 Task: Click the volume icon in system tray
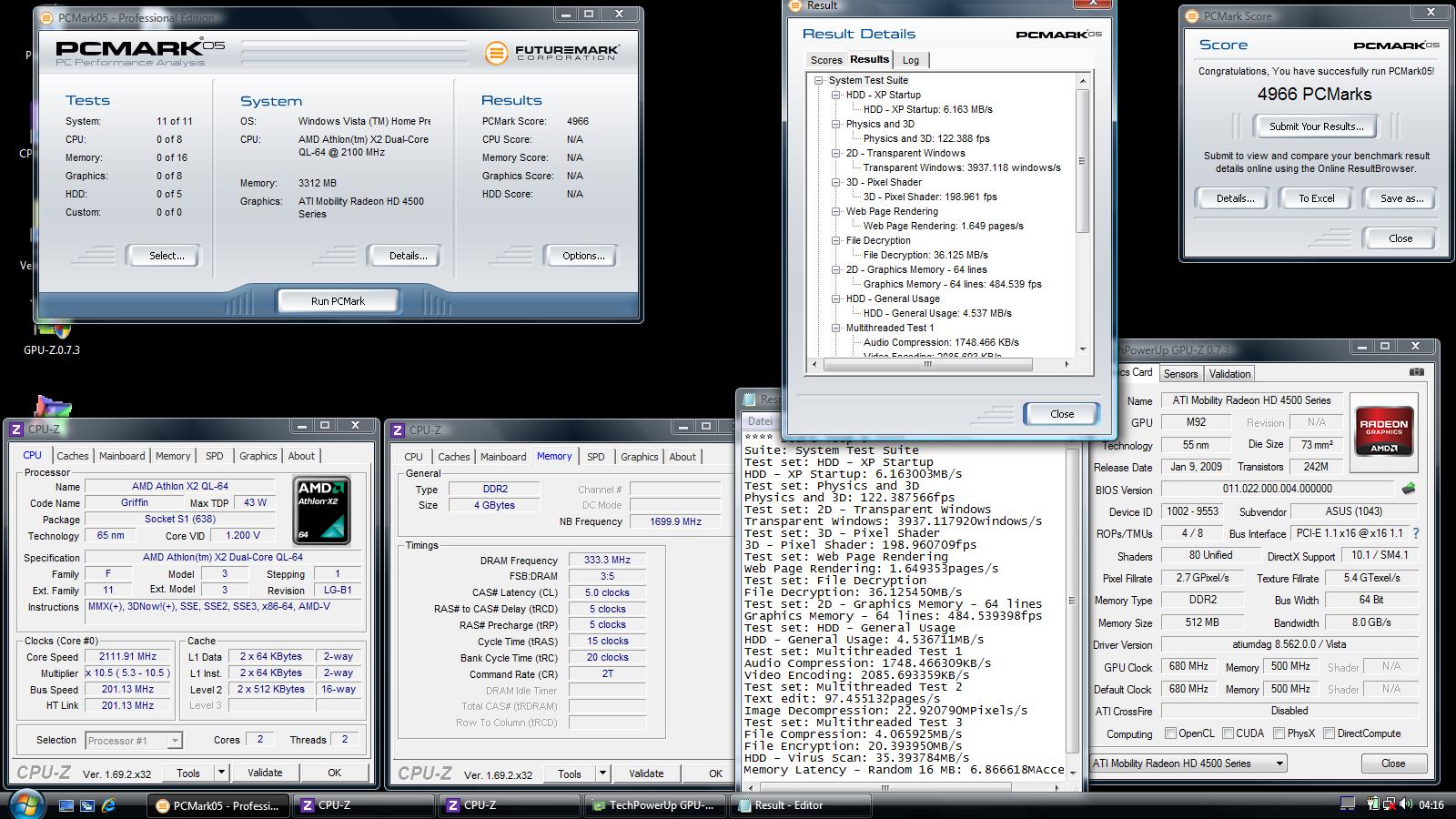coord(1407,804)
